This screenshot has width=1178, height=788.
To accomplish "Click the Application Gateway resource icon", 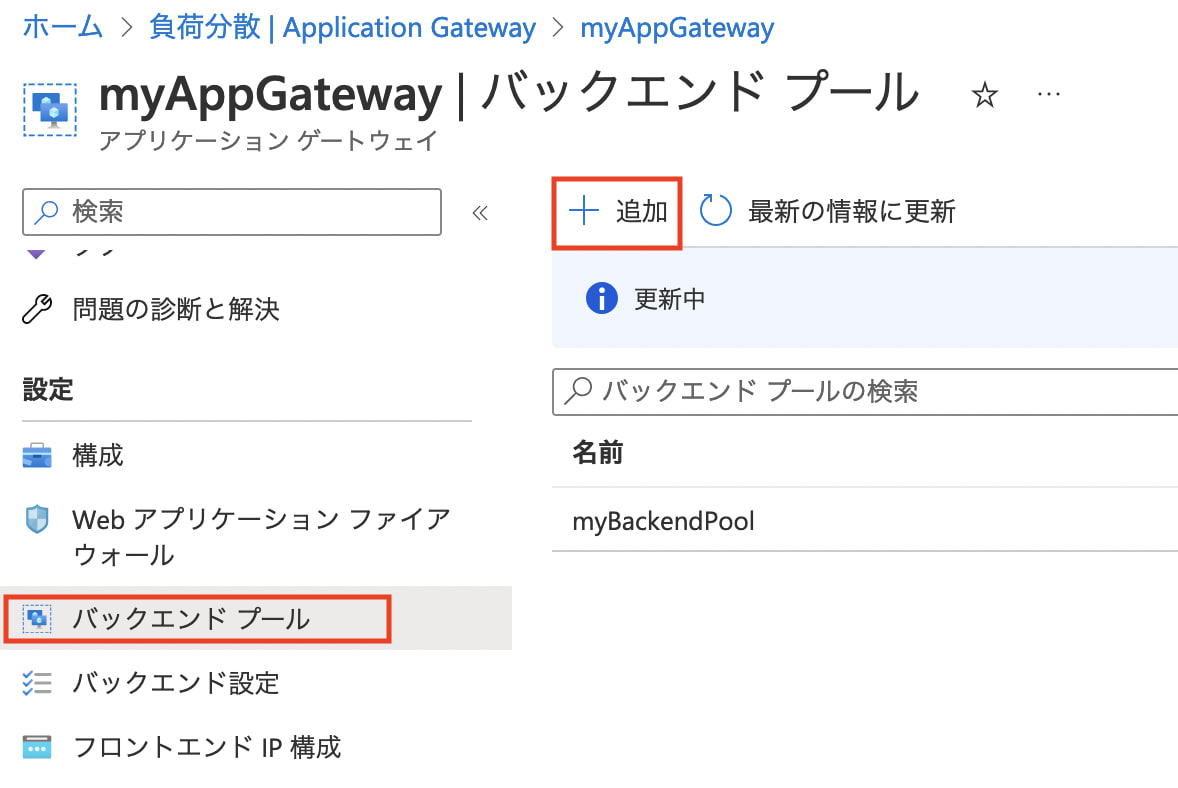I will 50,110.
